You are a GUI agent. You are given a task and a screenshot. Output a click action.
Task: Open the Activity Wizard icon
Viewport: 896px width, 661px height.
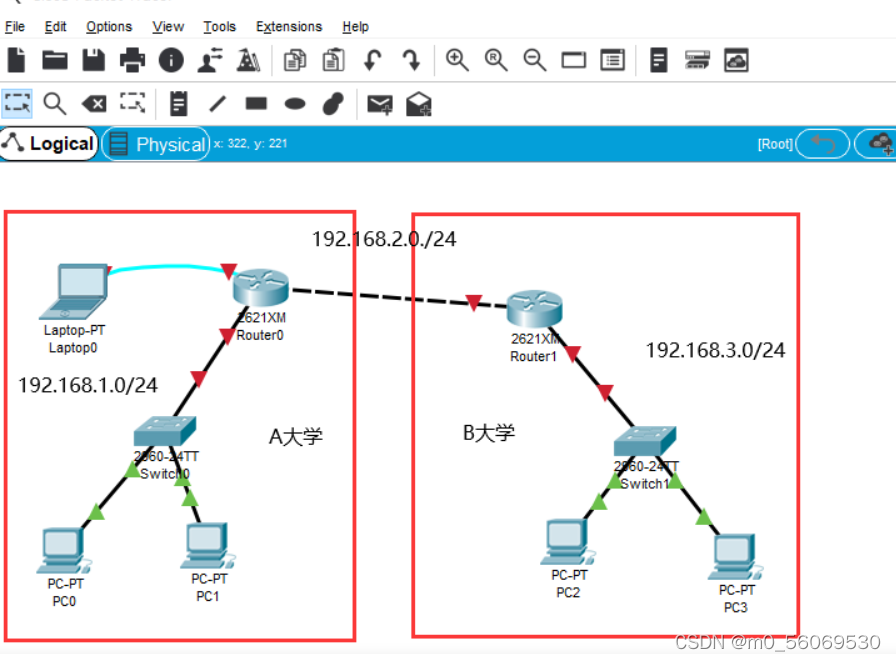249,60
